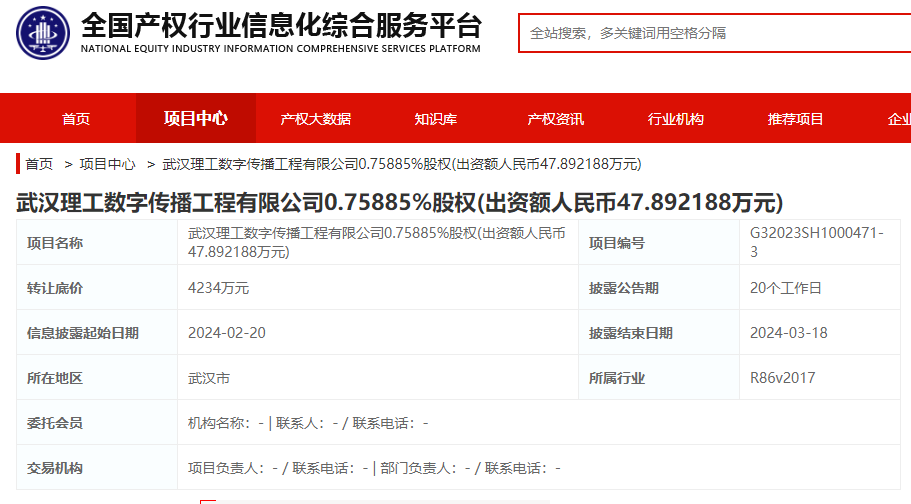Open 产权大数据 in the navigation bar

(315, 119)
